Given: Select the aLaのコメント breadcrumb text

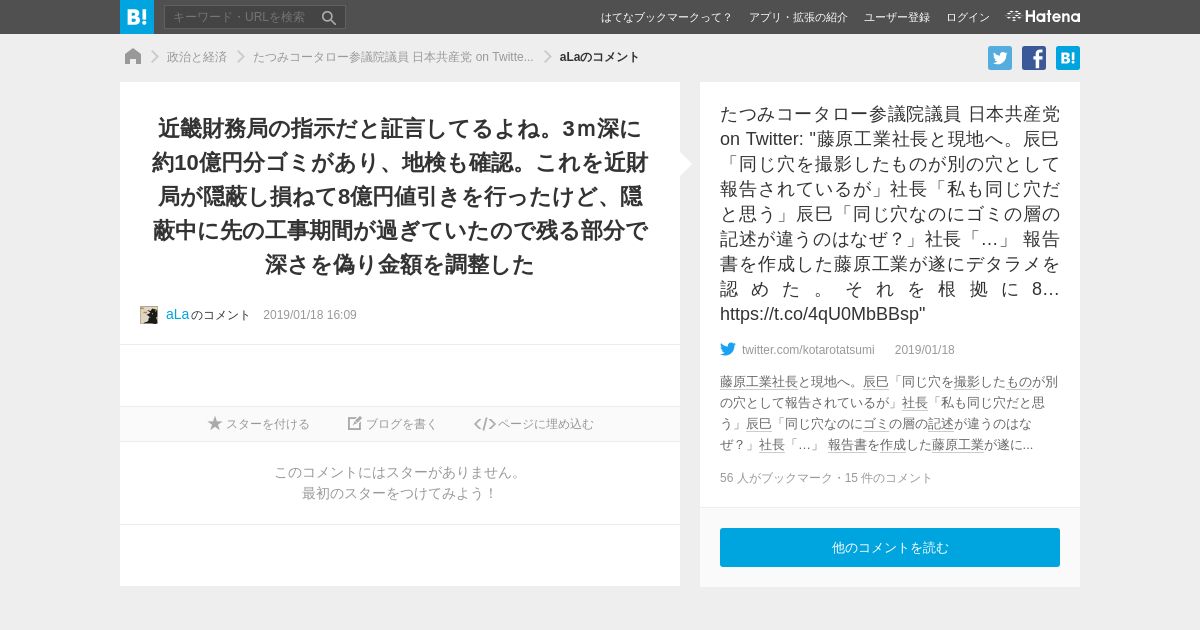Looking at the screenshot, I should [x=600, y=57].
